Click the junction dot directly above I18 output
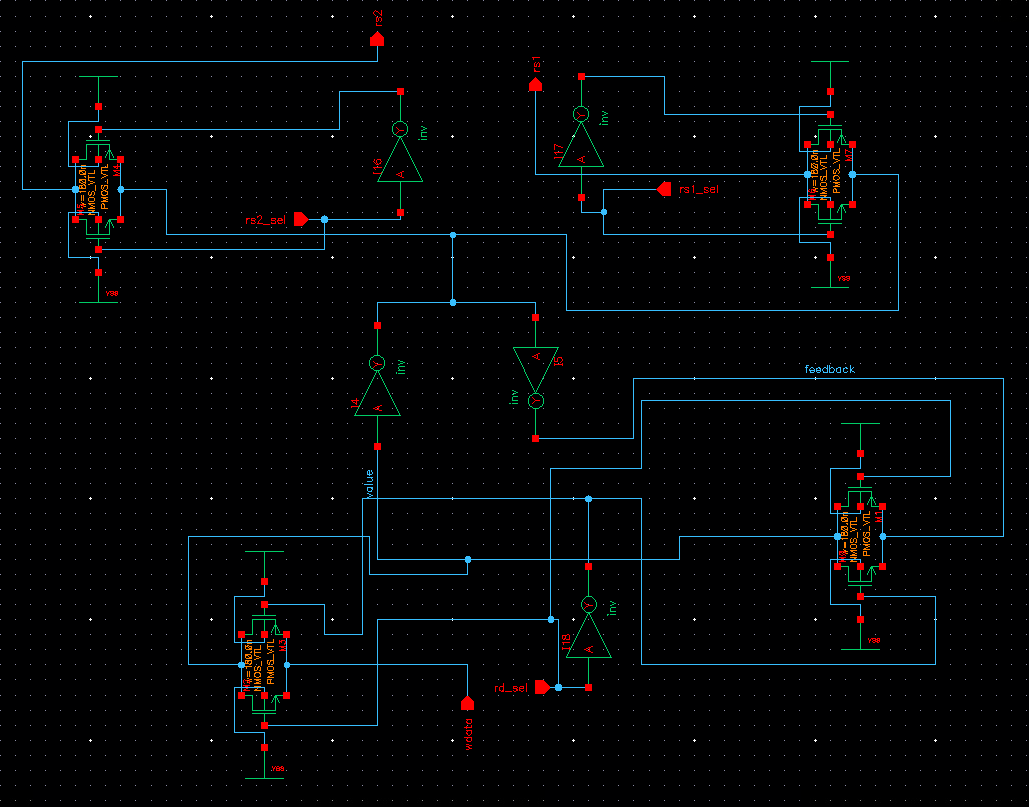 pyautogui.click(x=589, y=499)
